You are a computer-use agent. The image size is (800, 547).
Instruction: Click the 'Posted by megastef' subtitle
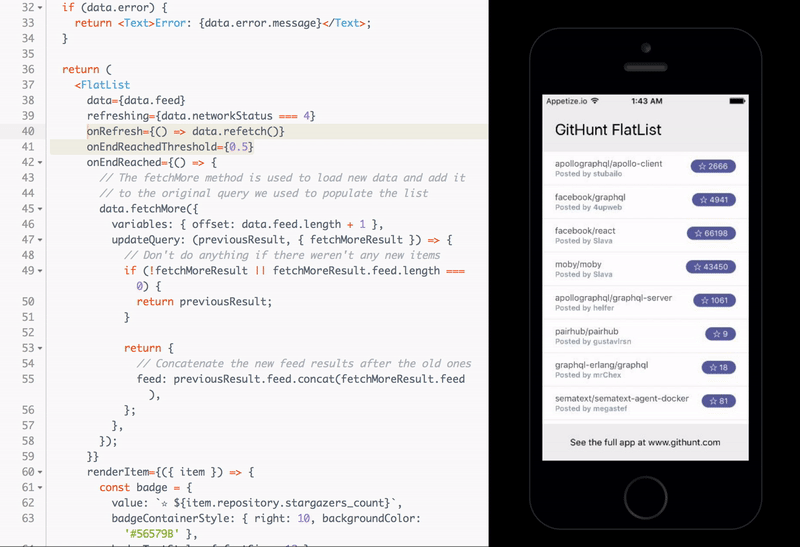point(591,409)
